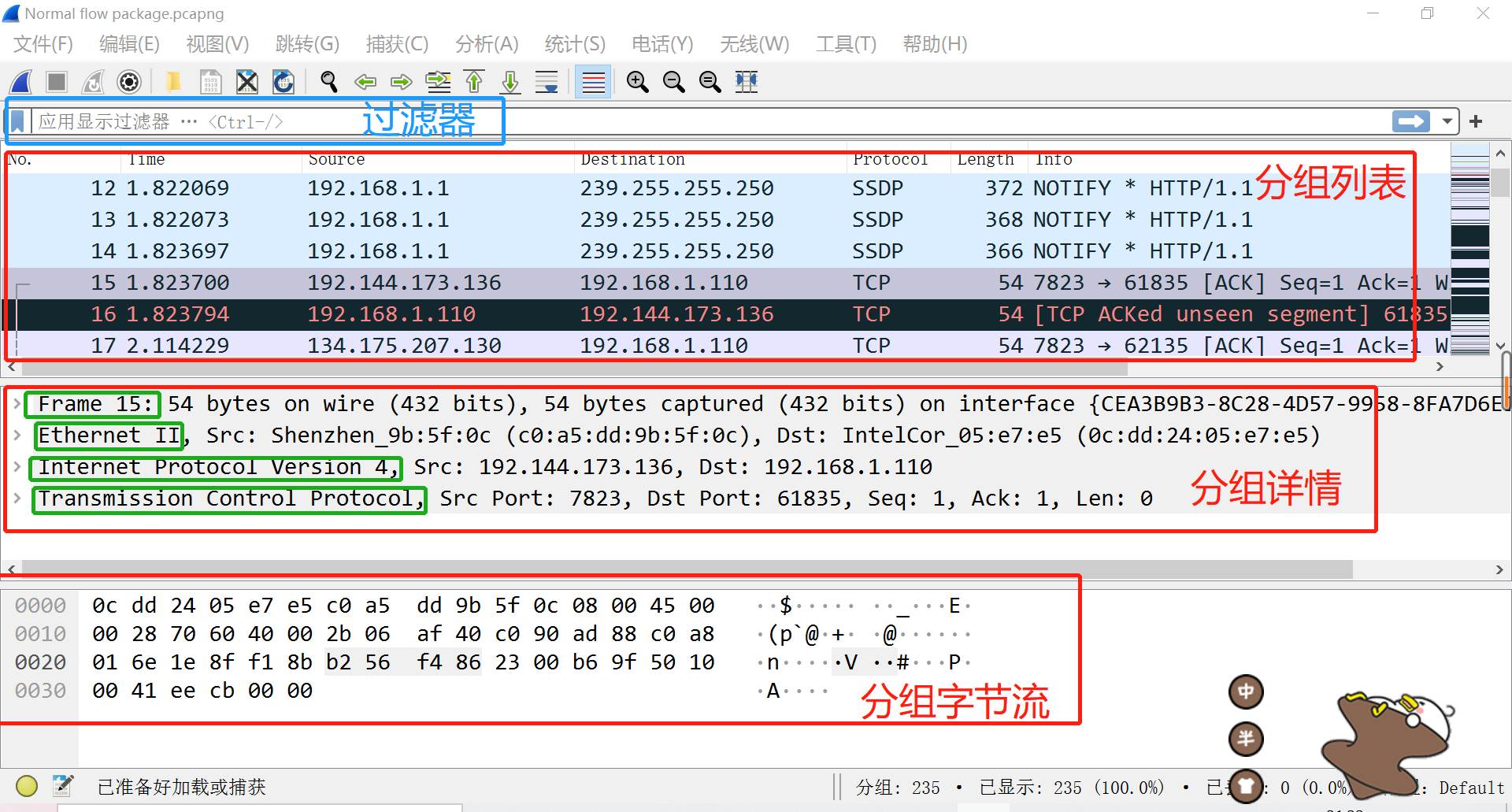
Task: Reset packet list zoom level
Action: click(x=710, y=81)
